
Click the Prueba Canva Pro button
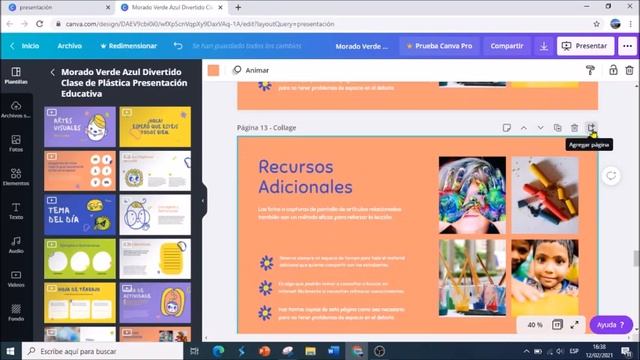[439, 46]
